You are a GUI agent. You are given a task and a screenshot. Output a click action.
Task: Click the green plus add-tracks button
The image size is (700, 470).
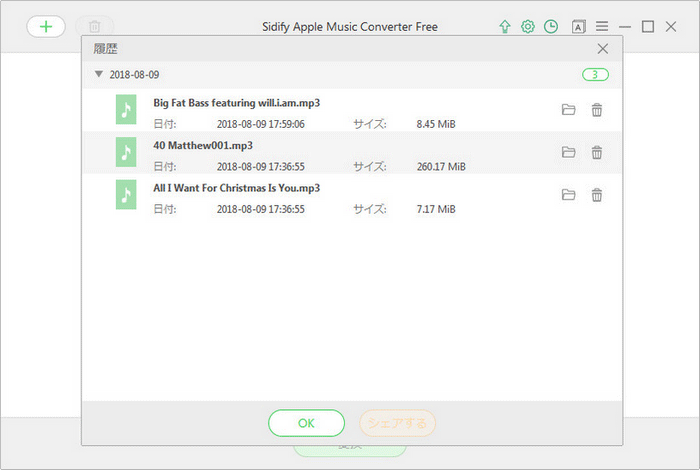[46, 27]
